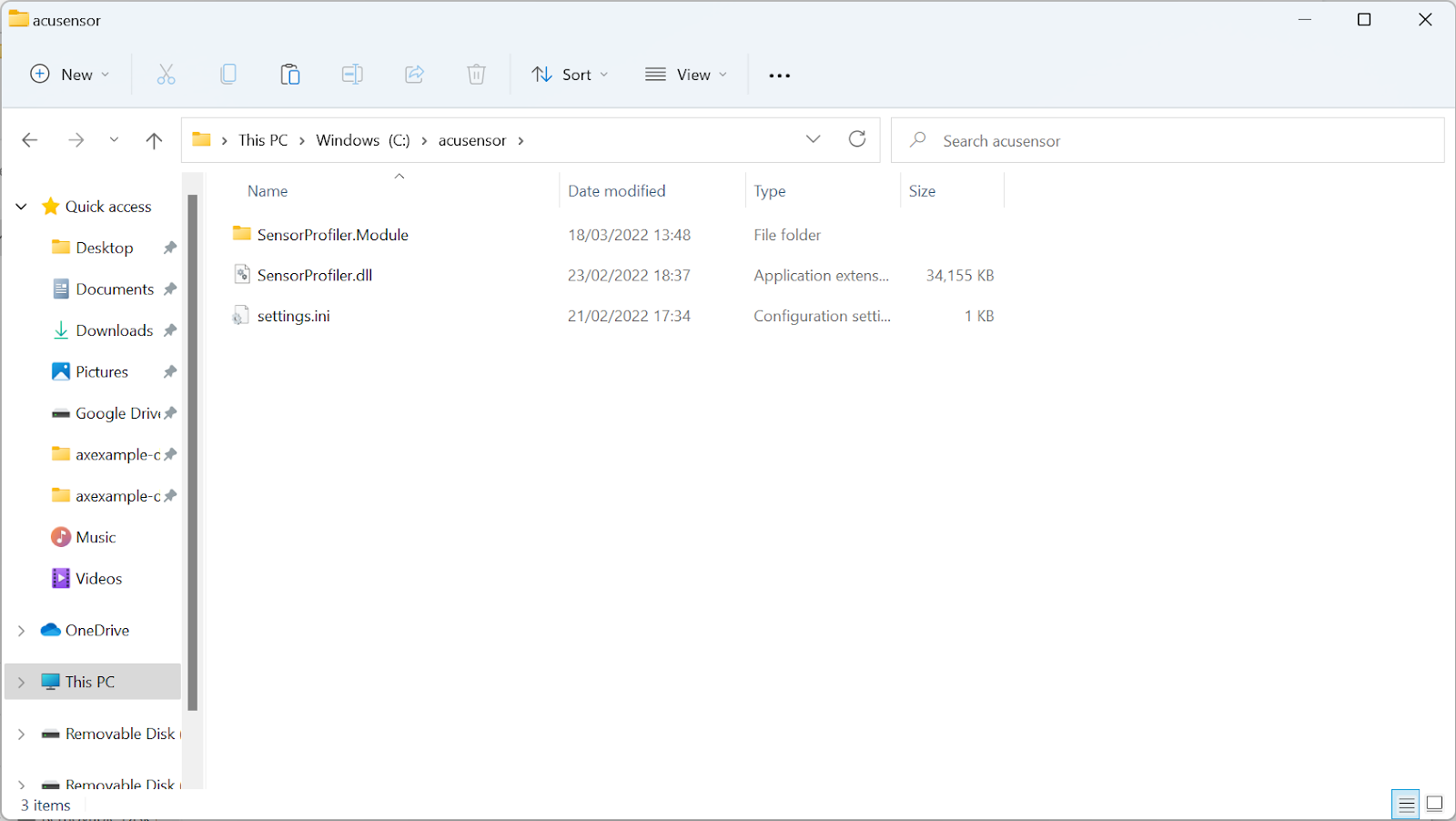Unpin Pictures using its pin icon
Screen dimensions: 1456x821
click(170, 371)
